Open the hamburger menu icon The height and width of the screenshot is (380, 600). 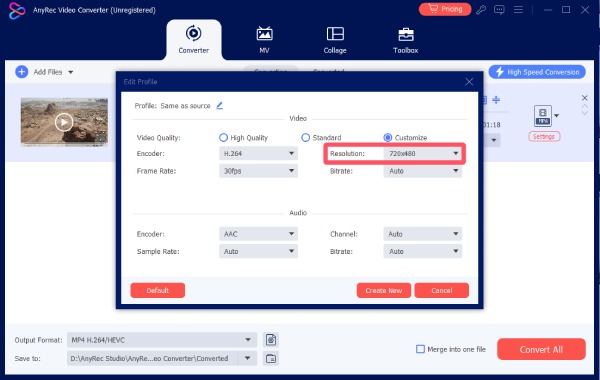pyautogui.click(x=518, y=10)
